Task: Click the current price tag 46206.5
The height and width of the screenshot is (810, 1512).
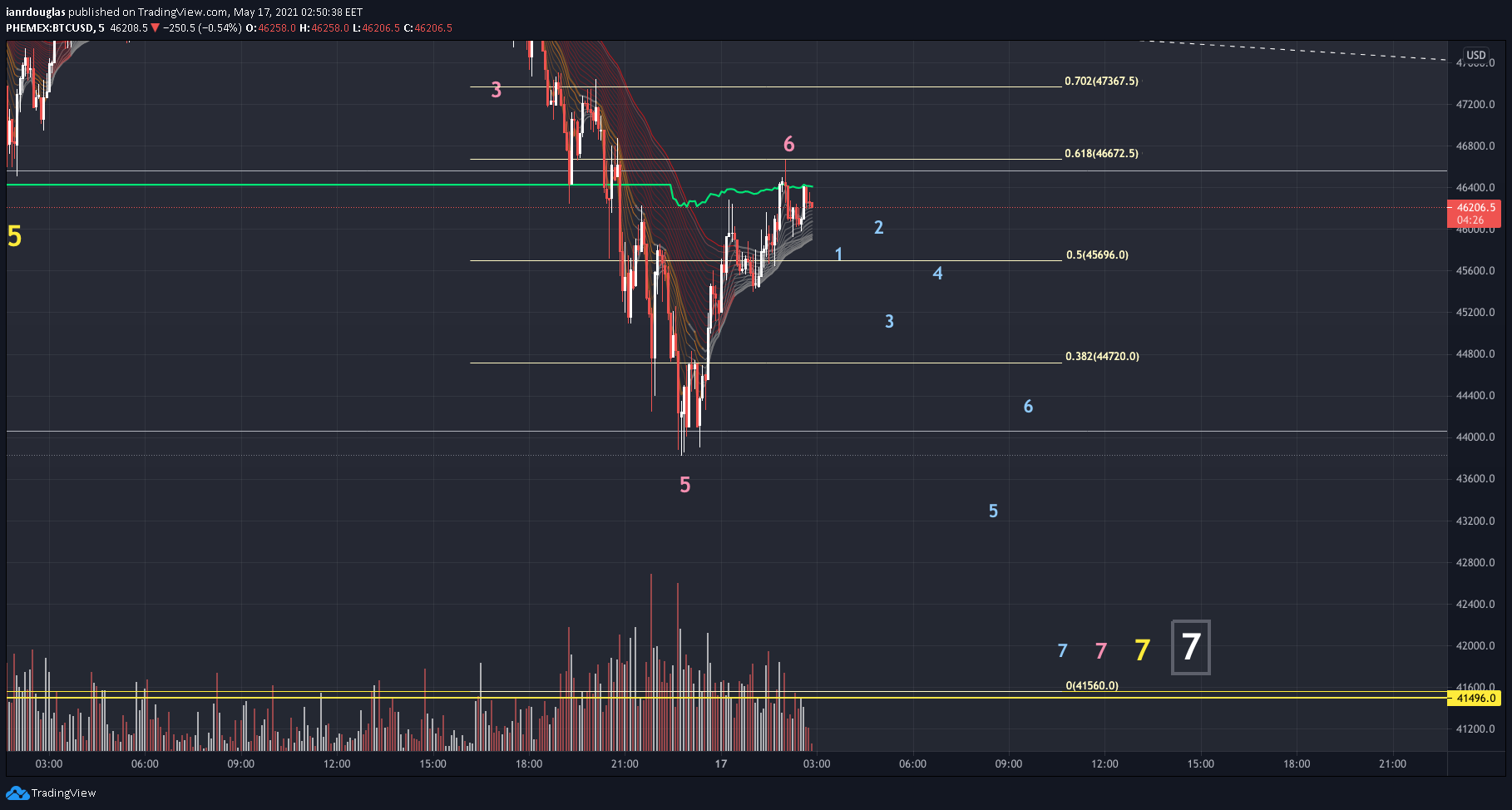Action: 1475,214
